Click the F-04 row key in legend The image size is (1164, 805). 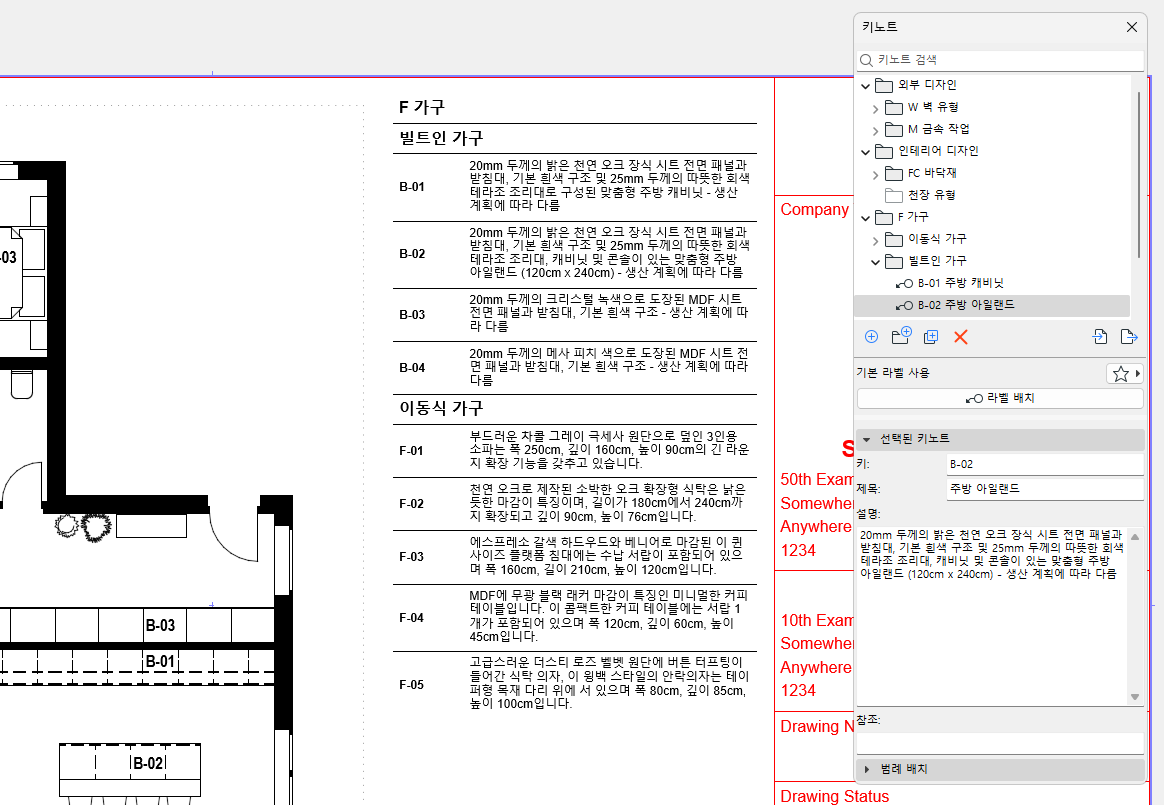tap(411, 618)
